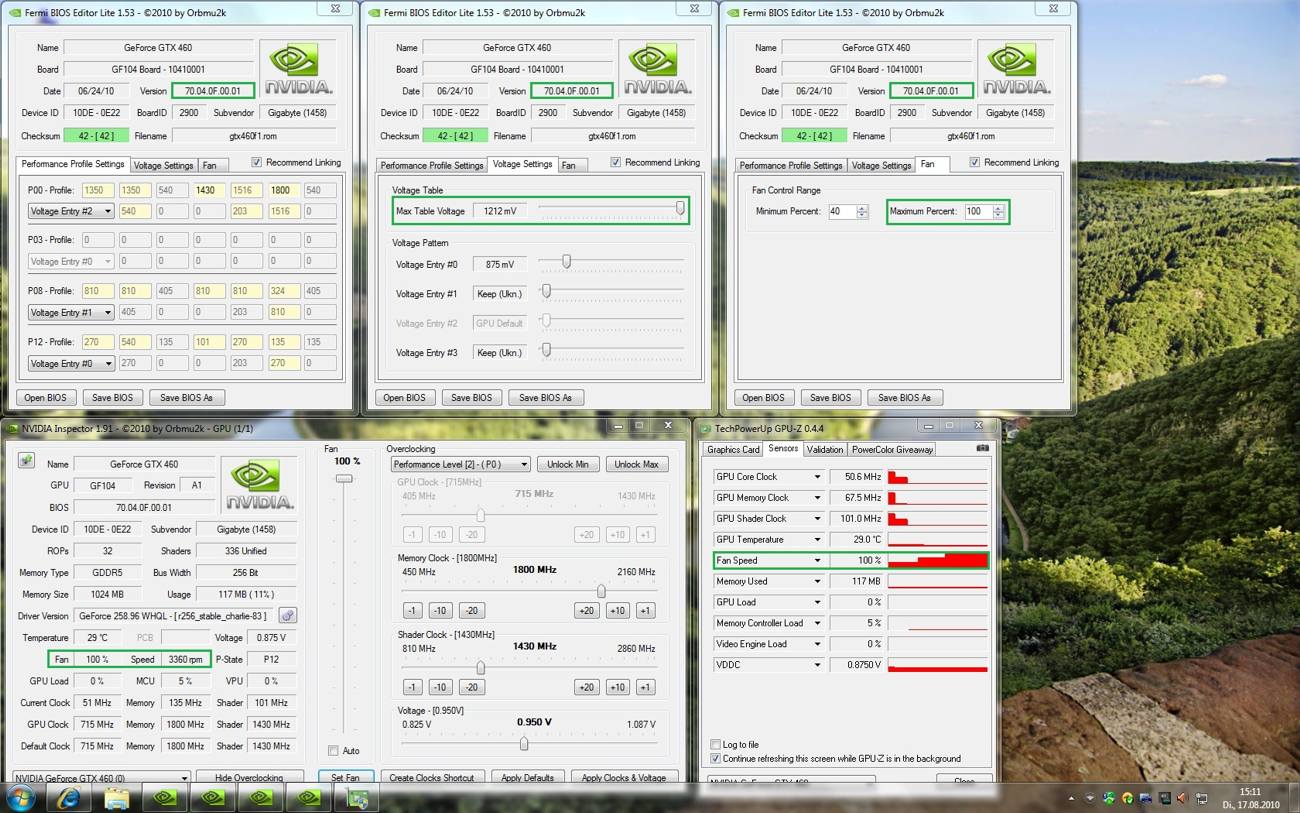Click Save BIOS As in right BIOS Editor window
The height and width of the screenshot is (813, 1300).
[905, 397]
